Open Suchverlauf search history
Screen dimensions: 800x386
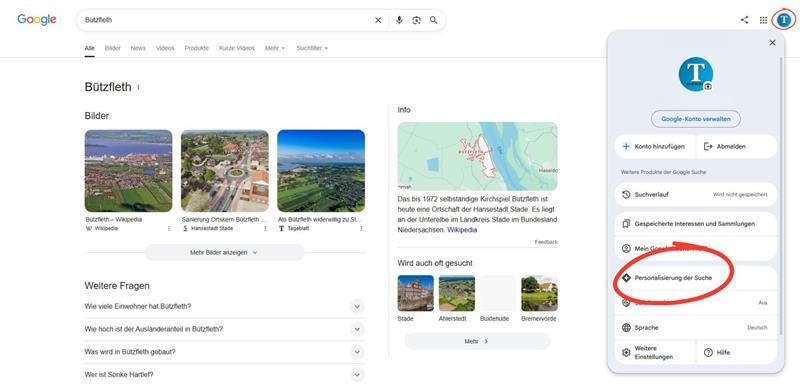(x=695, y=194)
